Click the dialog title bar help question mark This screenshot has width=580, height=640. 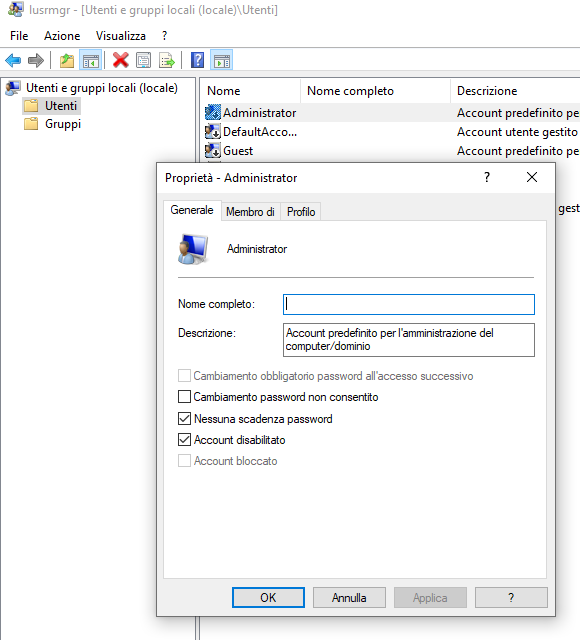coord(487,177)
